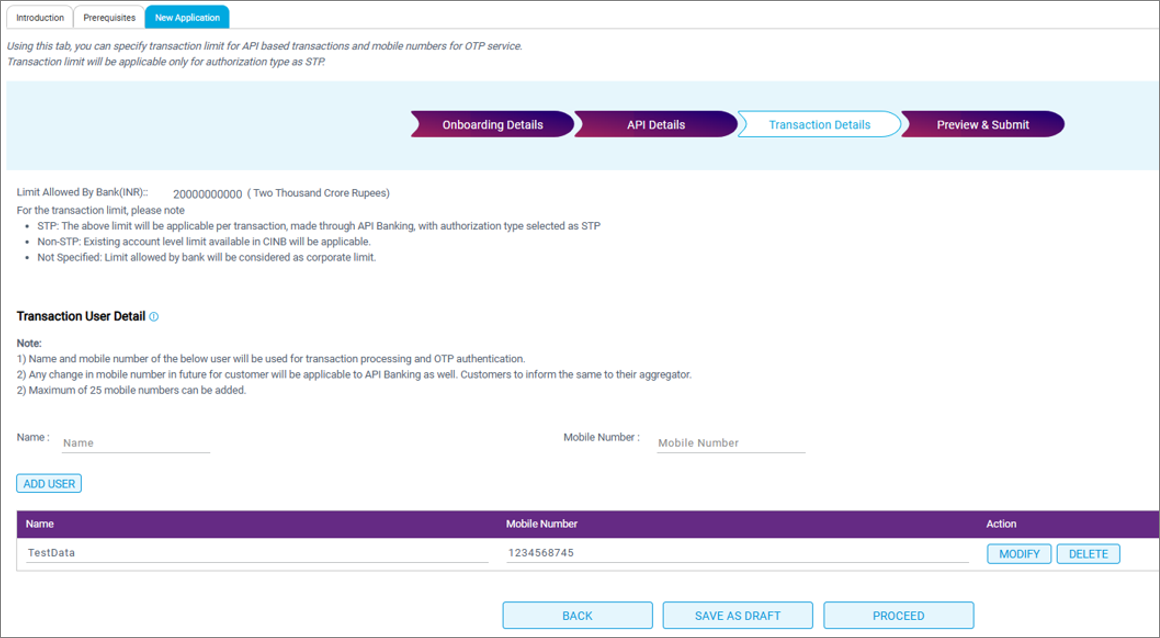The image size is (1160, 638).
Task: Click the 1234568745 mobile number field
Action: click(737, 553)
